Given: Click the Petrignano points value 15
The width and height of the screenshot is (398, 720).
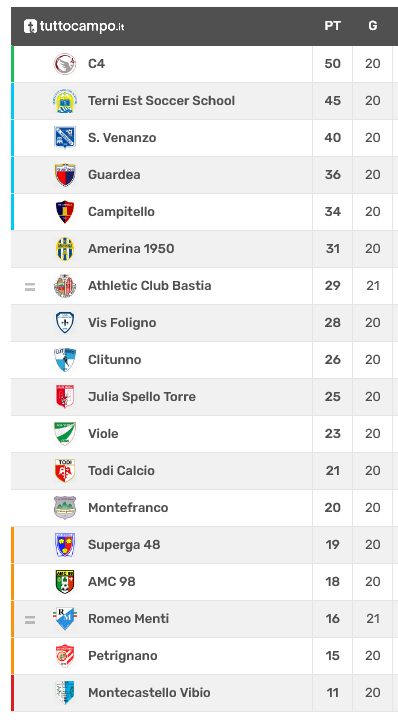Looking at the screenshot, I should click(332, 656).
